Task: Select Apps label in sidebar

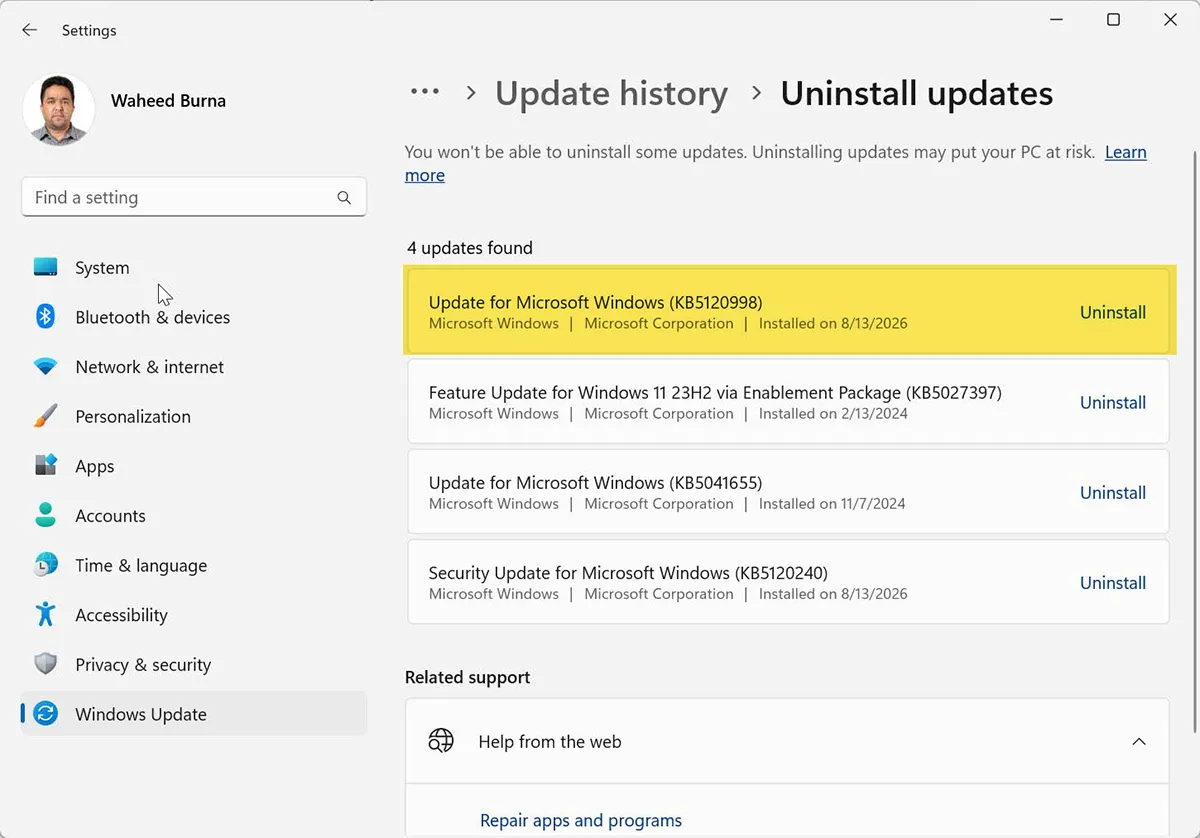Action: click(95, 466)
